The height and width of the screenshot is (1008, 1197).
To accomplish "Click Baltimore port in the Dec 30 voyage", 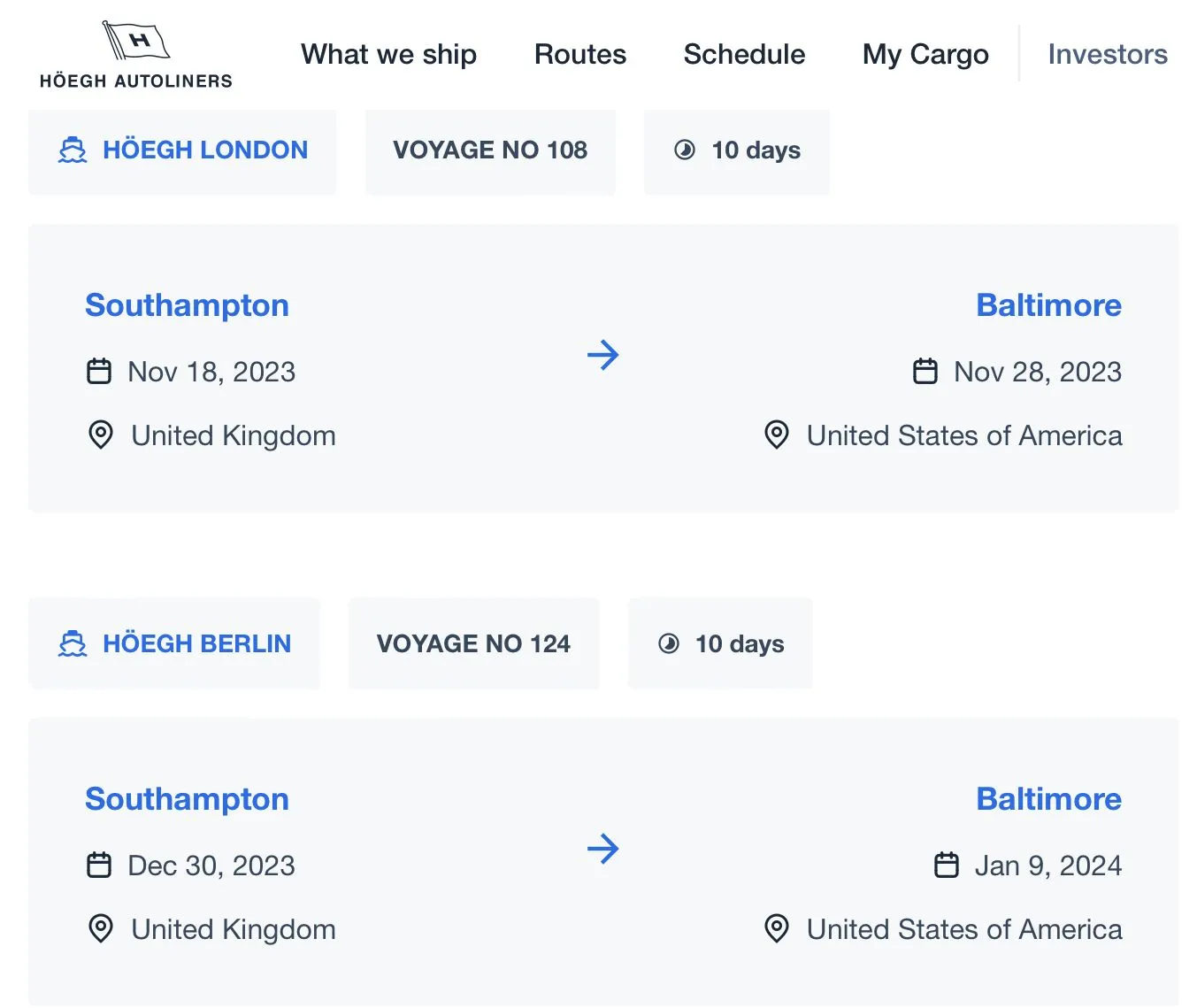I will (x=1049, y=798).
